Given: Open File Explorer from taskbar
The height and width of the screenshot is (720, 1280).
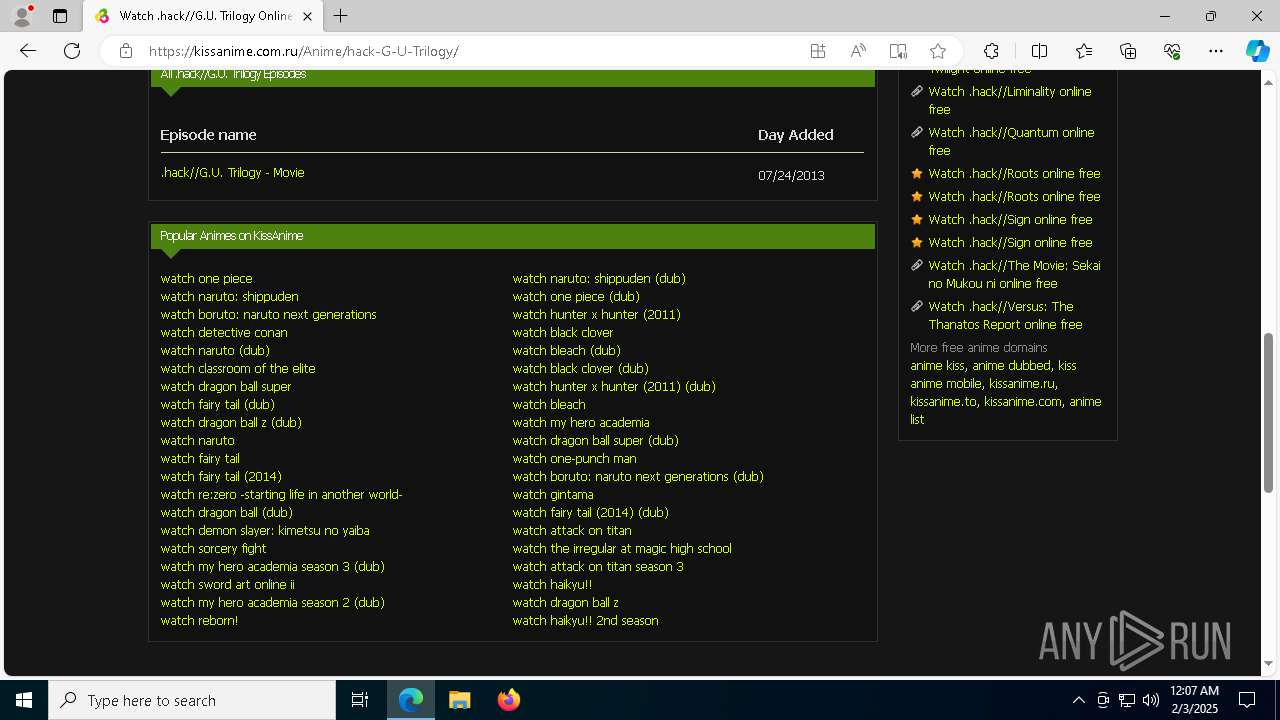Looking at the screenshot, I should click(460, 700).
